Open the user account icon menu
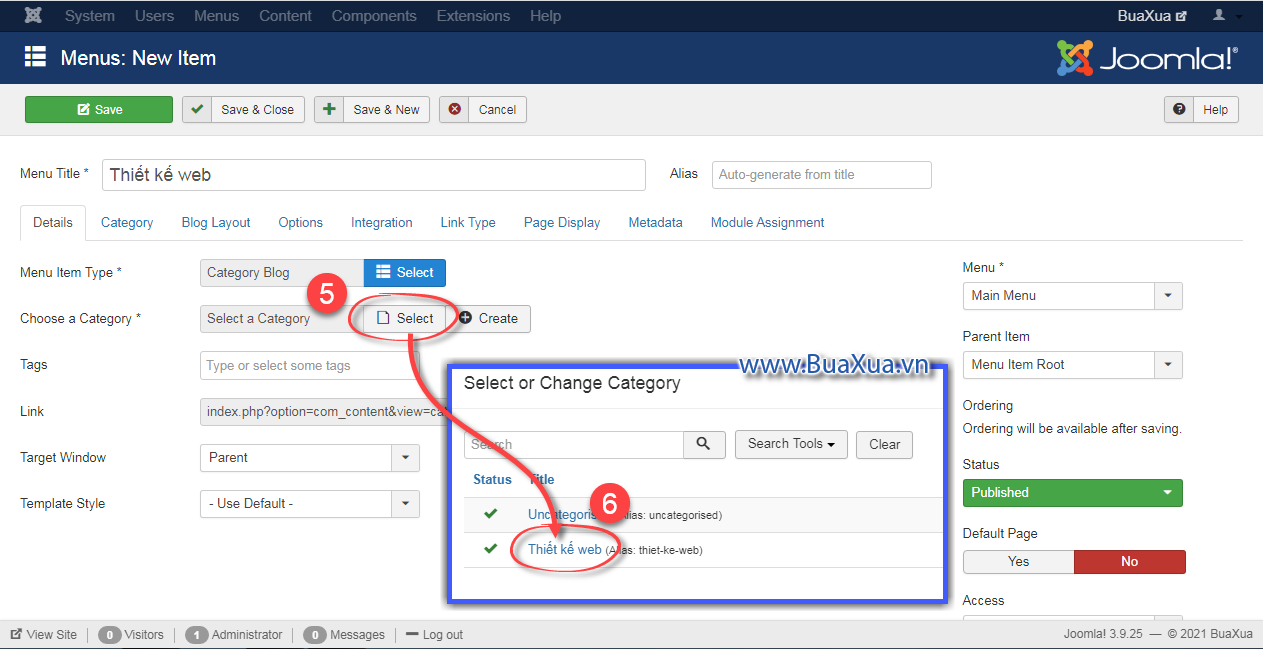1263x649 pixels. click(x=1227, y=16)
